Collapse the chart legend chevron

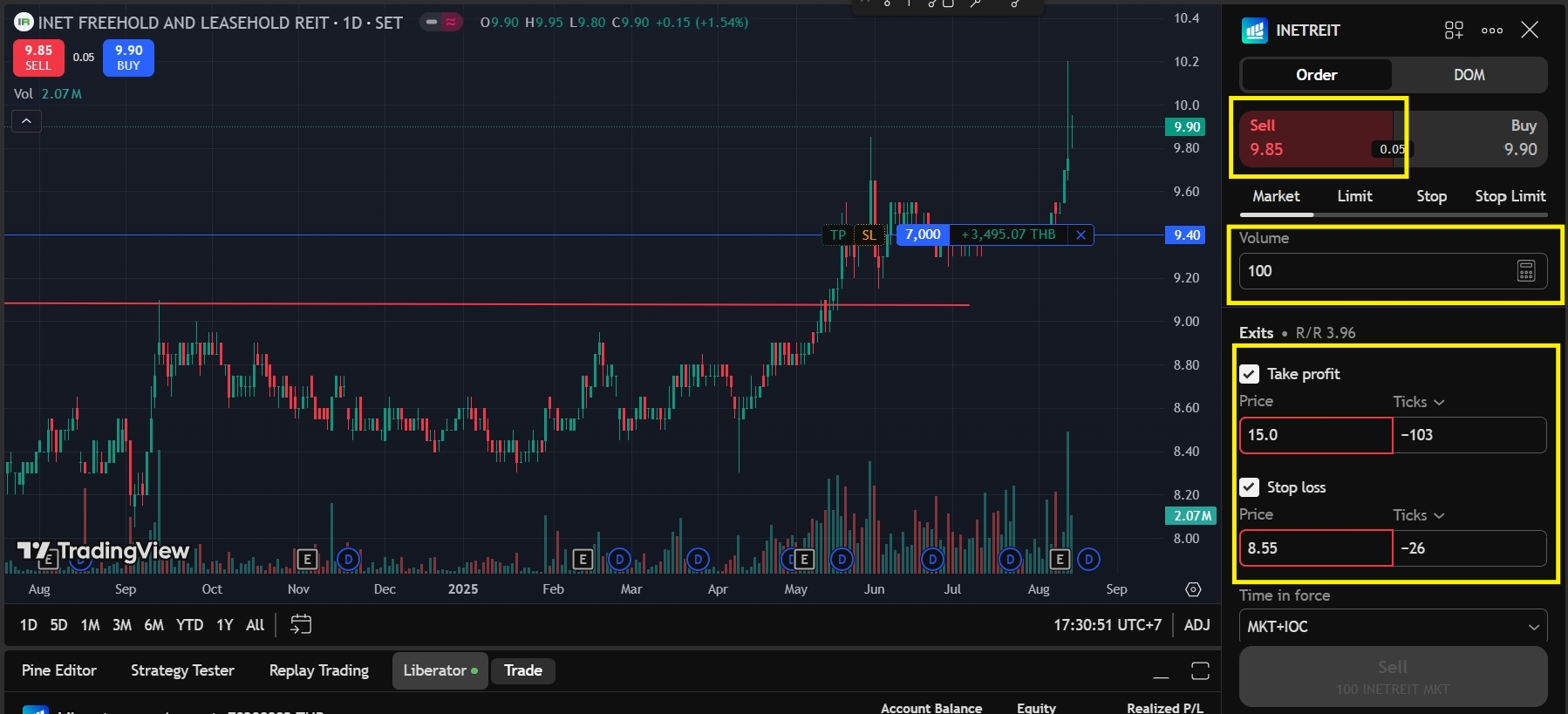click(x=26, y=121)
